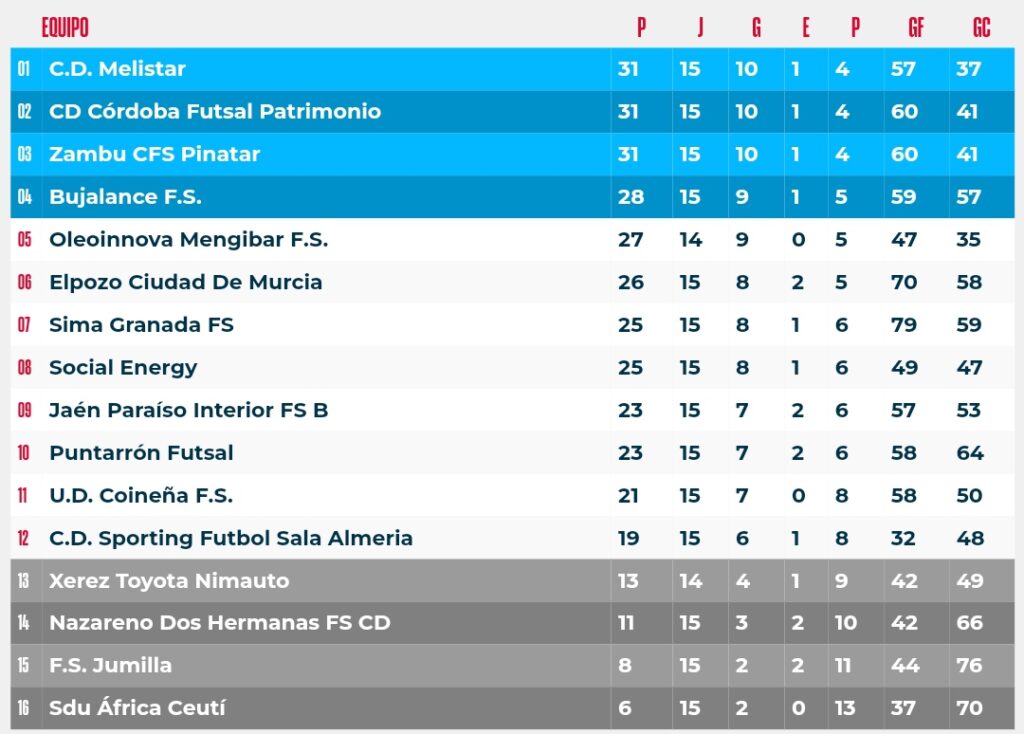The height and width of the screenshot is (734, 1024).
Task: Select C.D. Sporting Futbol Sala Almeria
Action: point(231,538)
